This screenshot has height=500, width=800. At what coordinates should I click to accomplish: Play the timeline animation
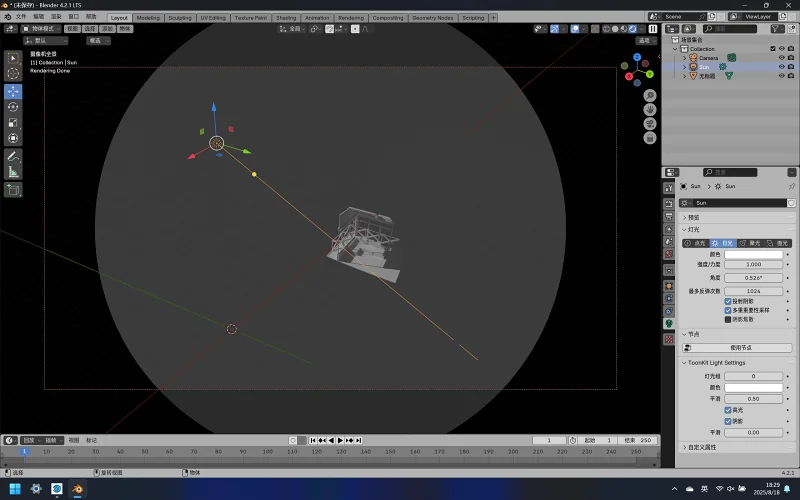coord(340,440)
